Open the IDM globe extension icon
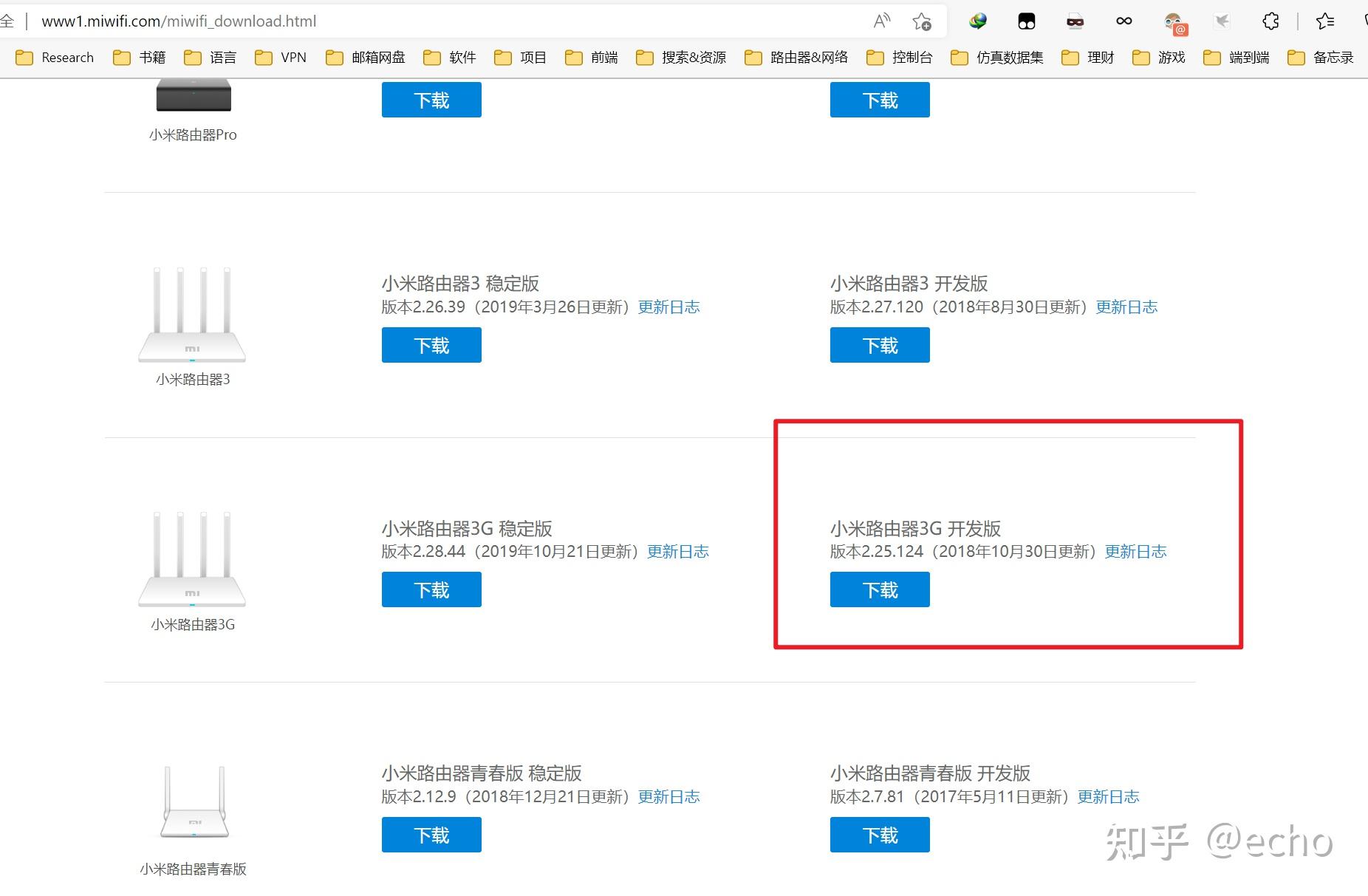 978,21
